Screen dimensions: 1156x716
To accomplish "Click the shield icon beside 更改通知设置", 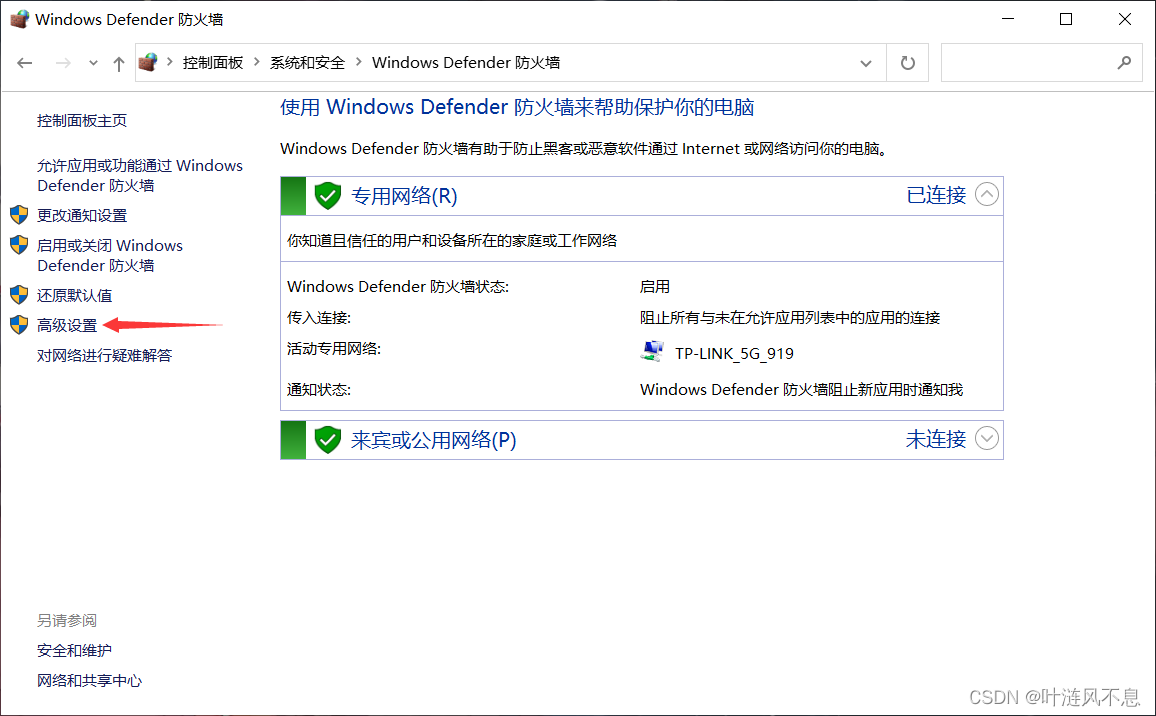I will 19,215.
